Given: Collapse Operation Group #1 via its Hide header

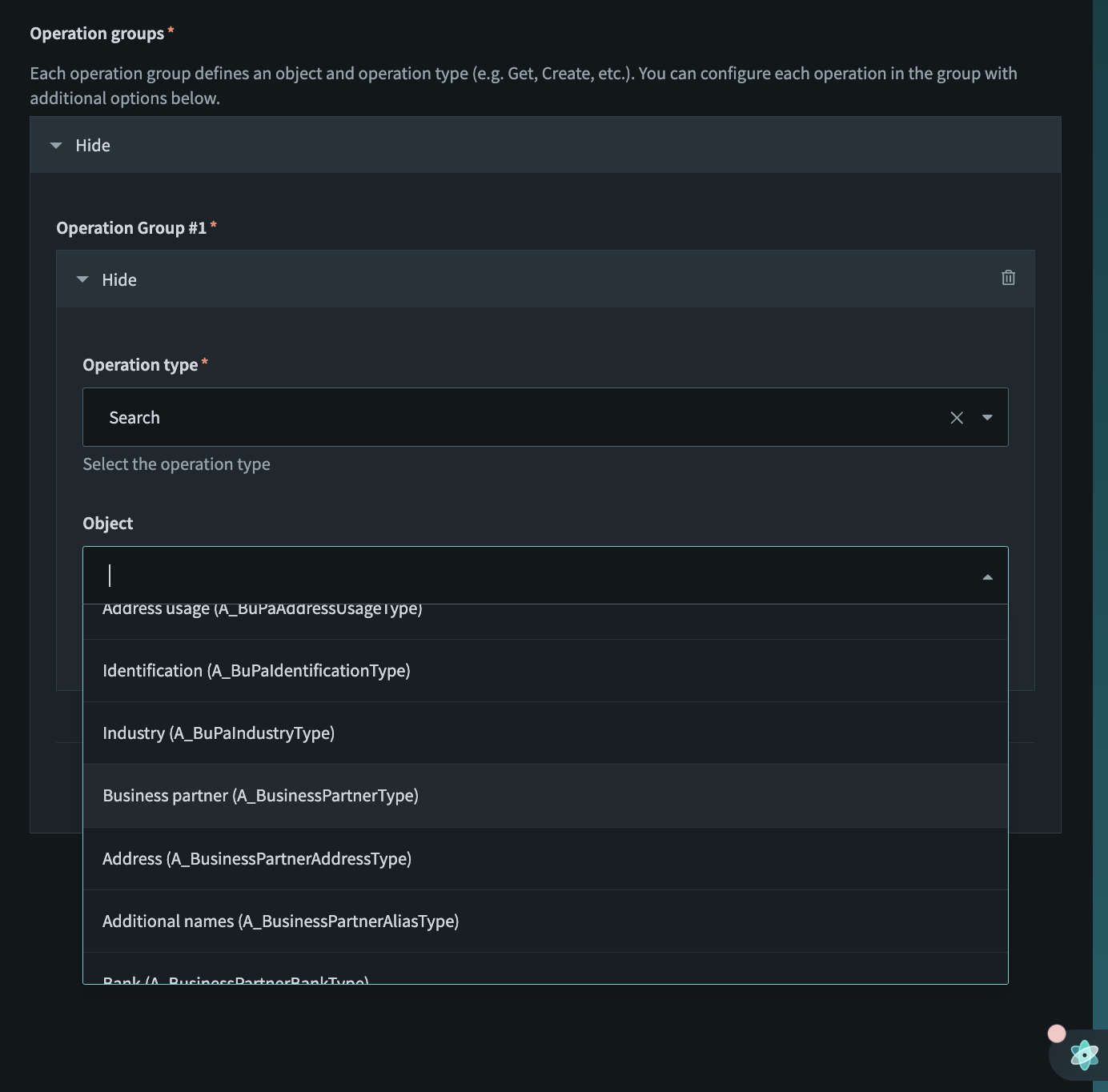Looking at the screenshot, I should 118,279.
